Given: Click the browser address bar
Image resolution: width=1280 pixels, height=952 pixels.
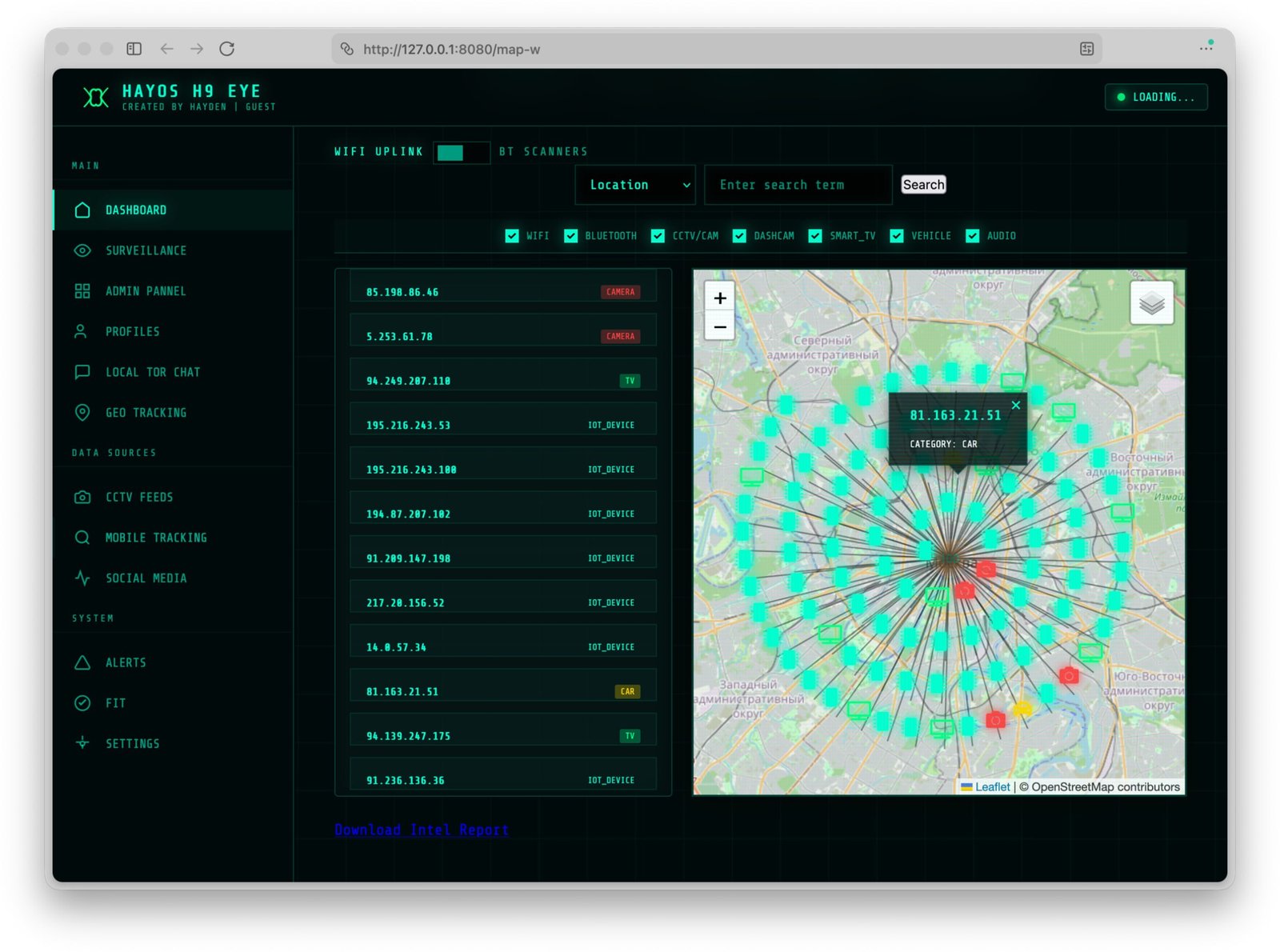Looking at the screenshot, I should point(716,49).
